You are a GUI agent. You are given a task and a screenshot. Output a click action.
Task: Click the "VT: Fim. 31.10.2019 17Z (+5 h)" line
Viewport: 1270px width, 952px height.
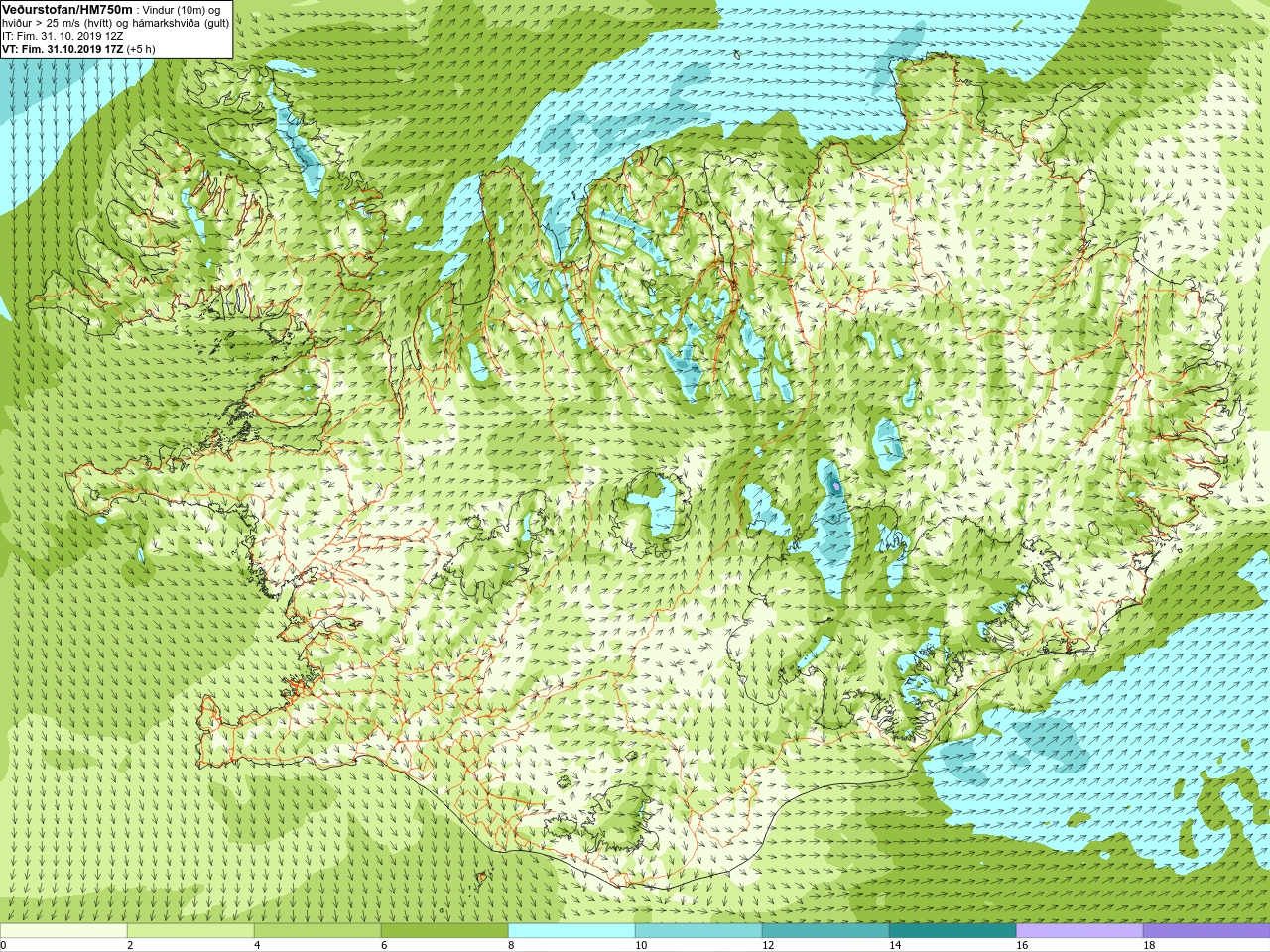(78, 49)
